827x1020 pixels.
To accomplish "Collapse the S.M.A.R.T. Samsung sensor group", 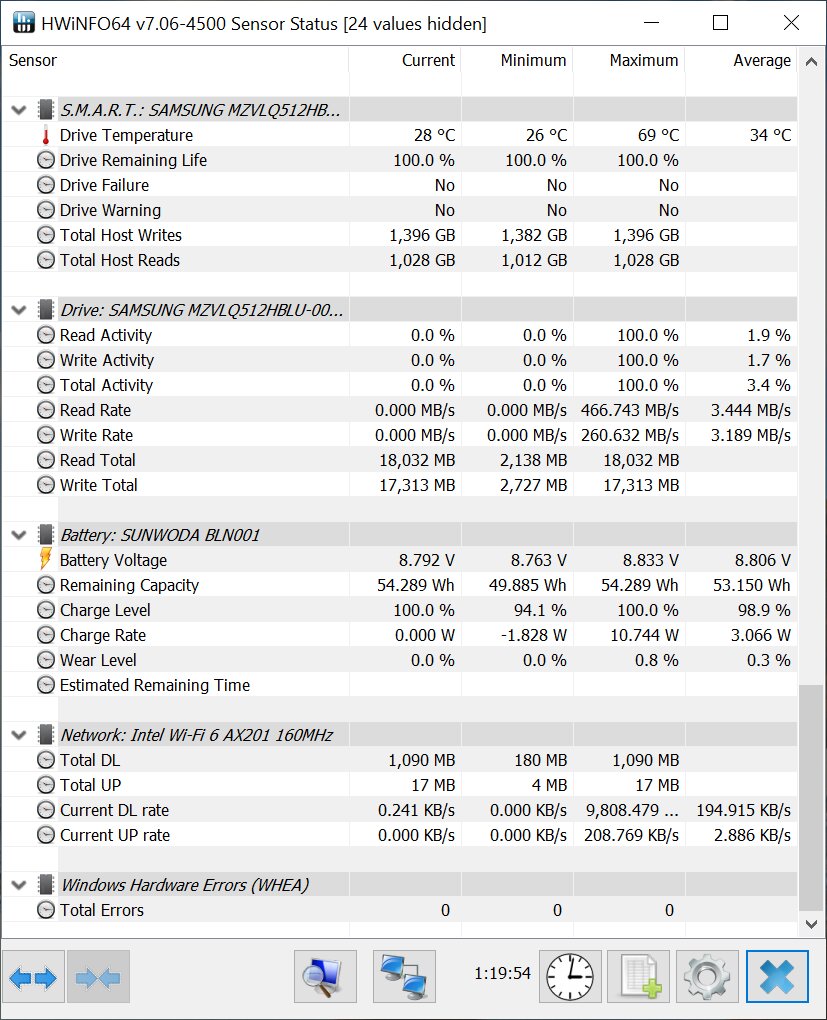I will (x=18, y=110).
